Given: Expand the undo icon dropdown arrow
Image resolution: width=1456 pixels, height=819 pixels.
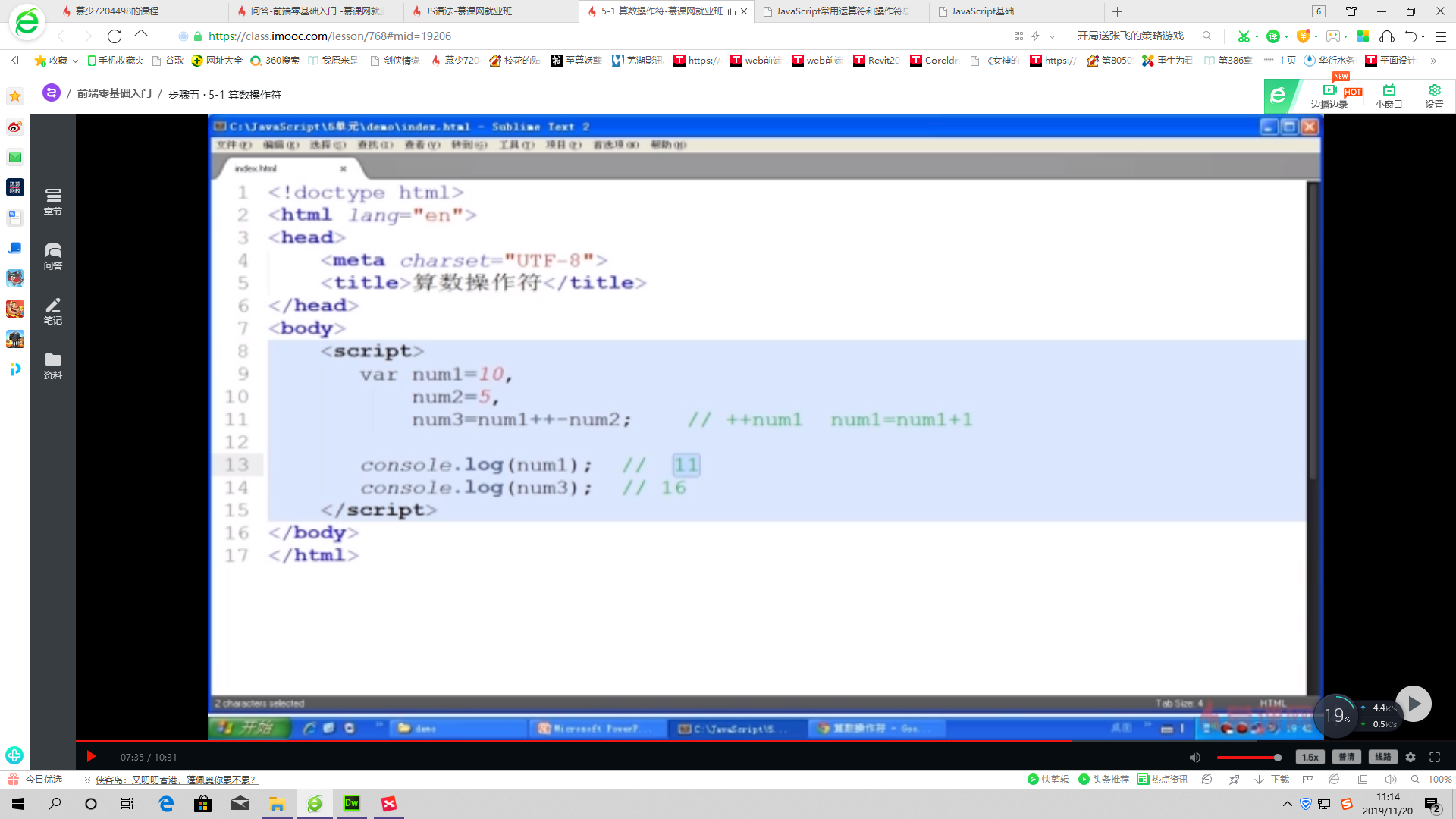Looking at the screenshot, I should 1423,36.
